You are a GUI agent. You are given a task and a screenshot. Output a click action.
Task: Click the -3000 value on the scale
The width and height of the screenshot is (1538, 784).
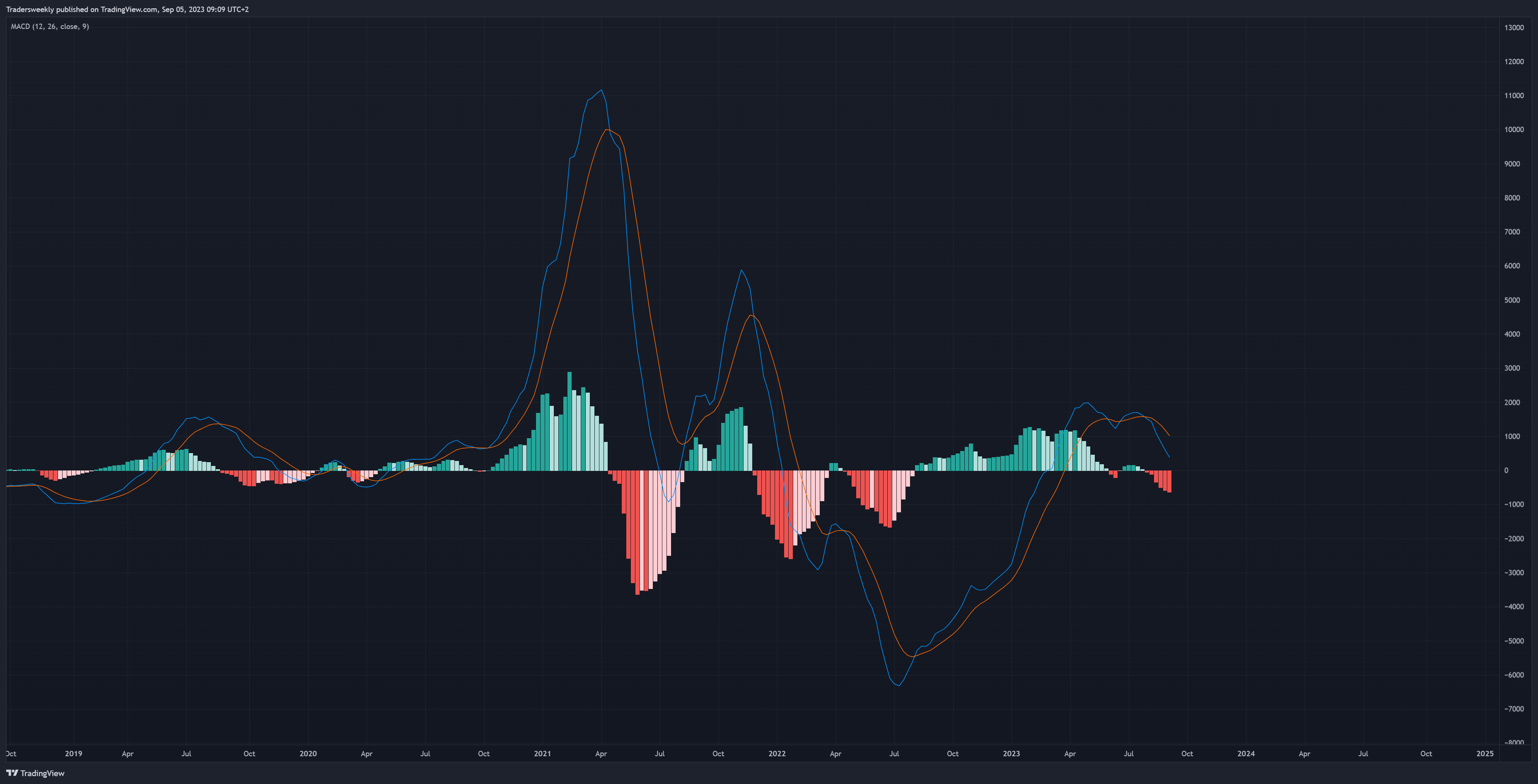pyautogui.click(x=1514, y=573)
